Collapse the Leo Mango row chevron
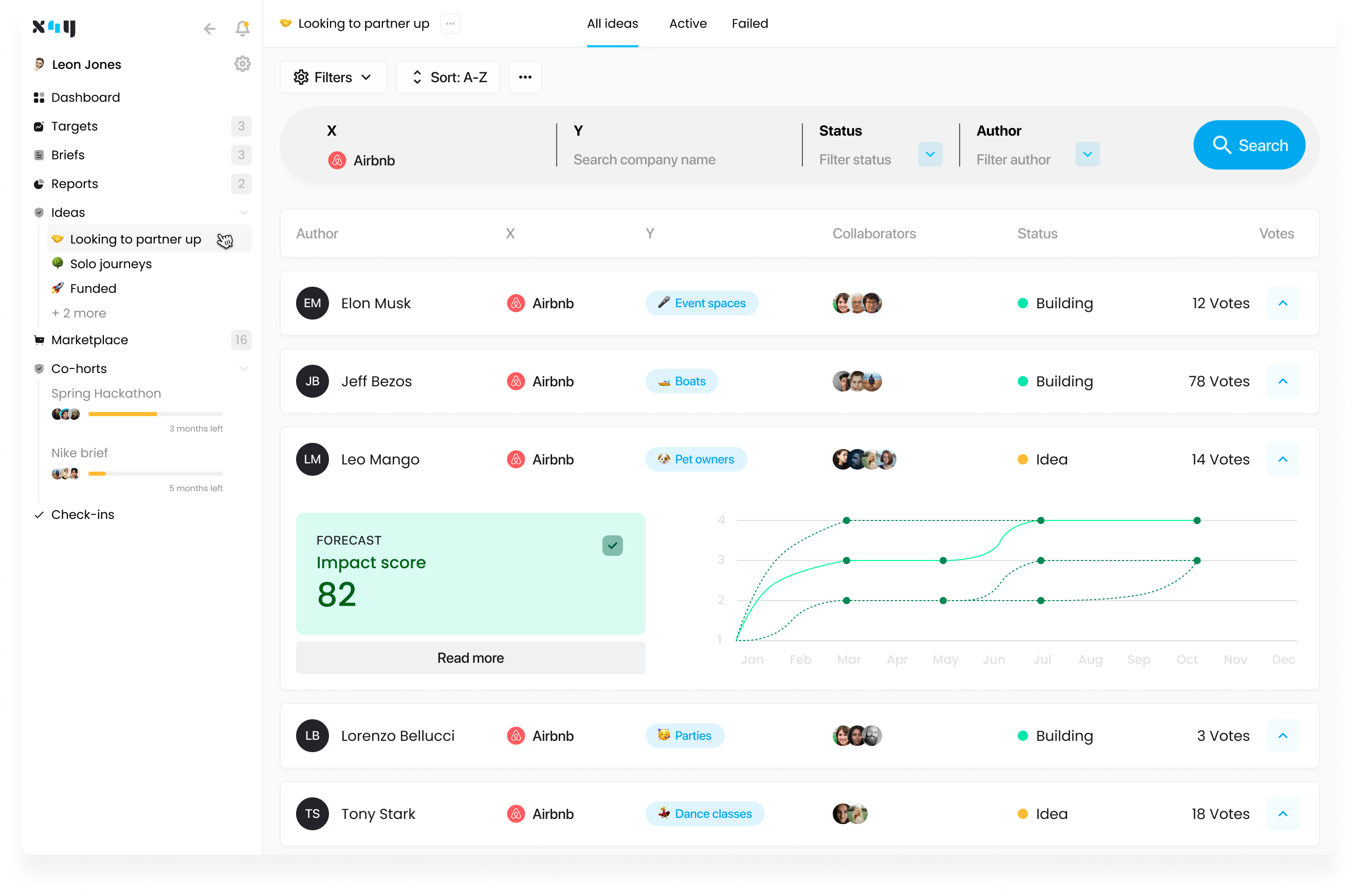Screen dimensions: 1357x896 tap(1282, 459)
